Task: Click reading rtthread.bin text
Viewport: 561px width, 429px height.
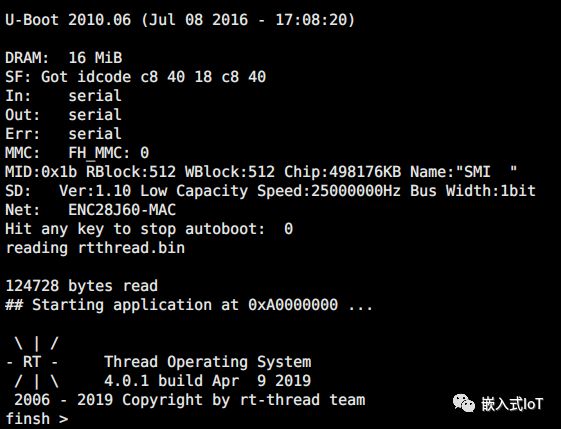Action: (95, 248)
